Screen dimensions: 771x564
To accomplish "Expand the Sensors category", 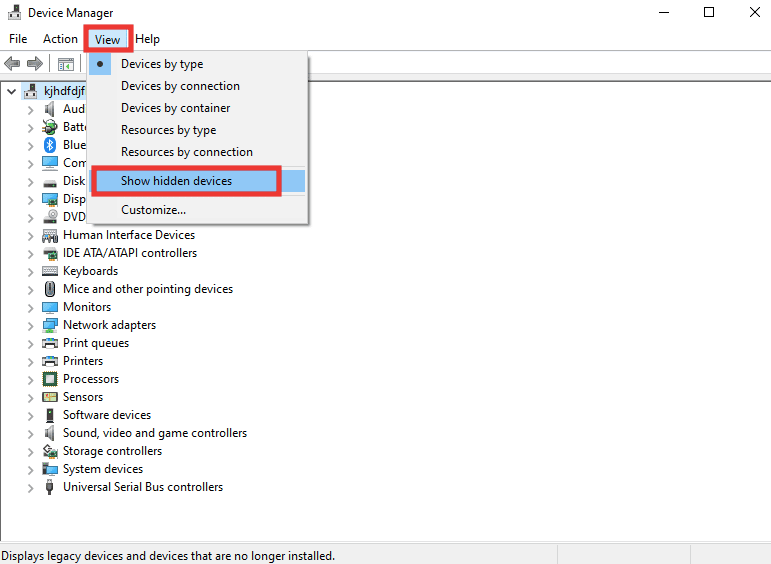I will point(30,398).
